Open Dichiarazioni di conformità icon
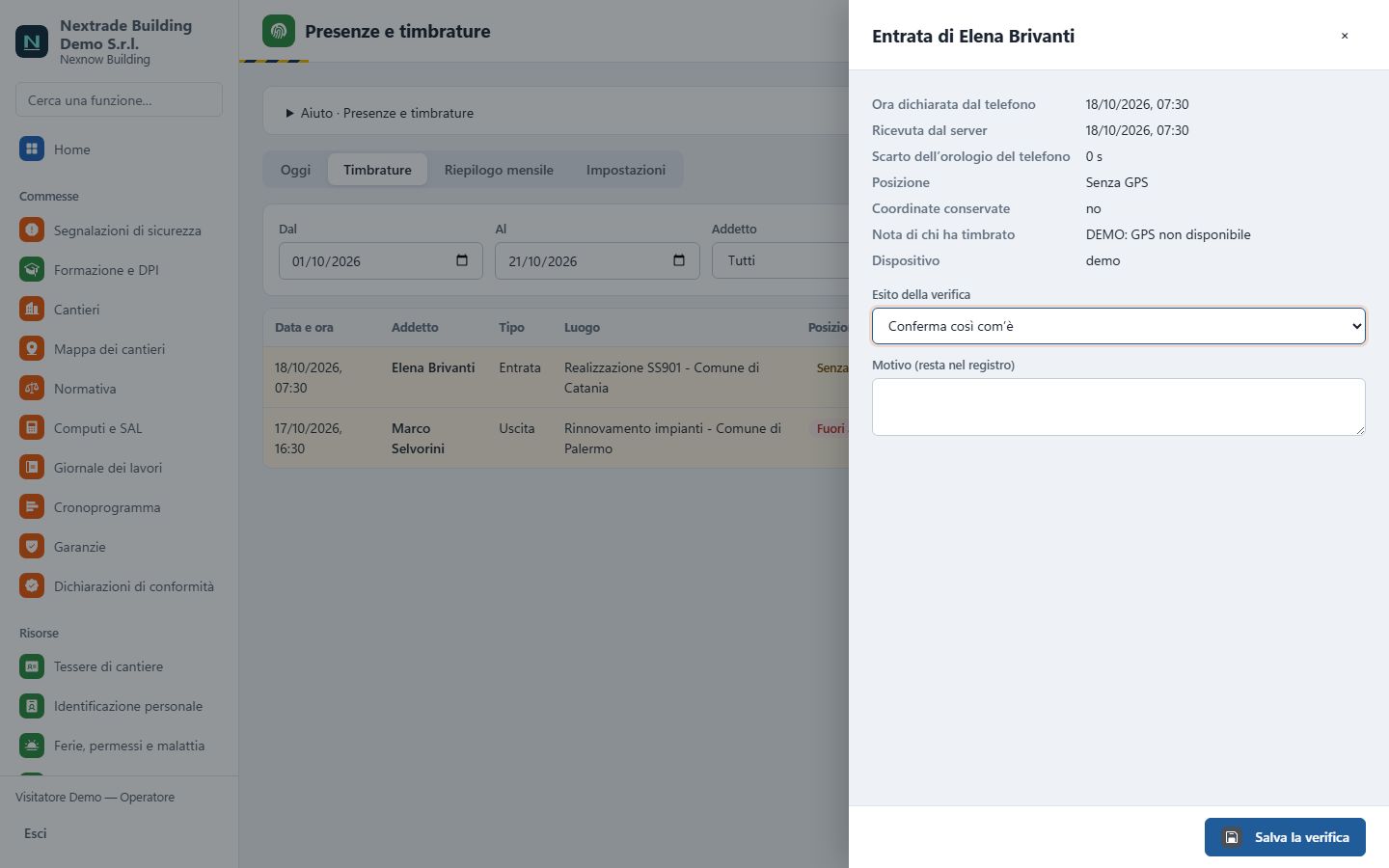Viewport: 1389px width, 868px height. click(32, 586)
